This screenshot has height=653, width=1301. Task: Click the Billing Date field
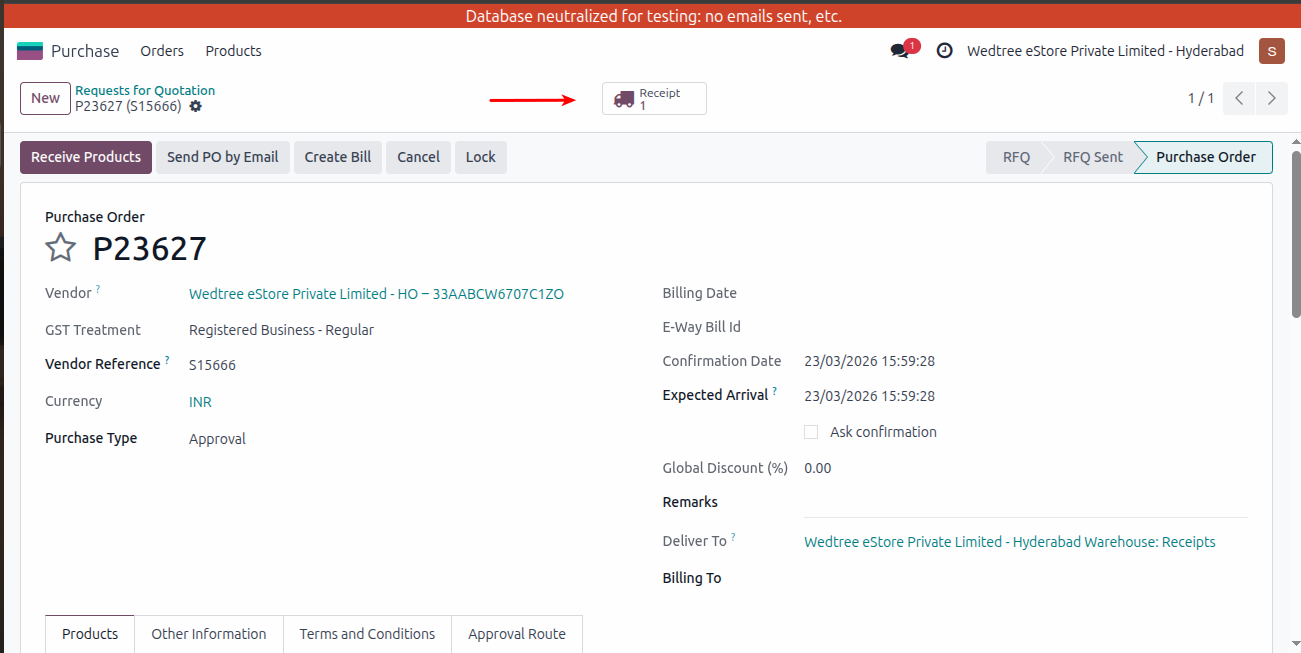pos(1026,293)
